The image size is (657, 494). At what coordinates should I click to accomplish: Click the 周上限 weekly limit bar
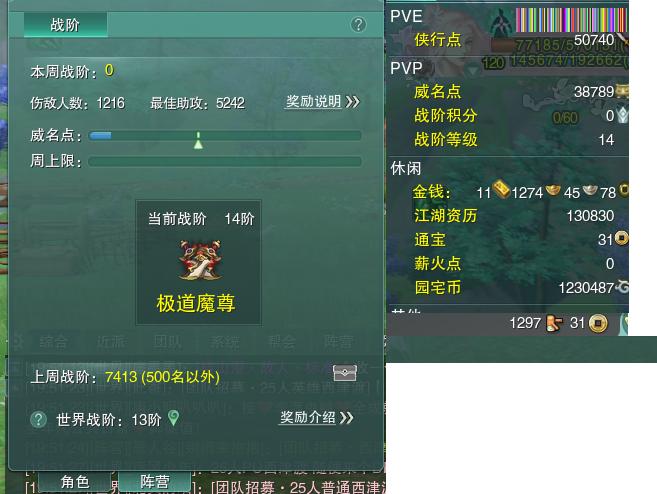click(x=225, y=161)
